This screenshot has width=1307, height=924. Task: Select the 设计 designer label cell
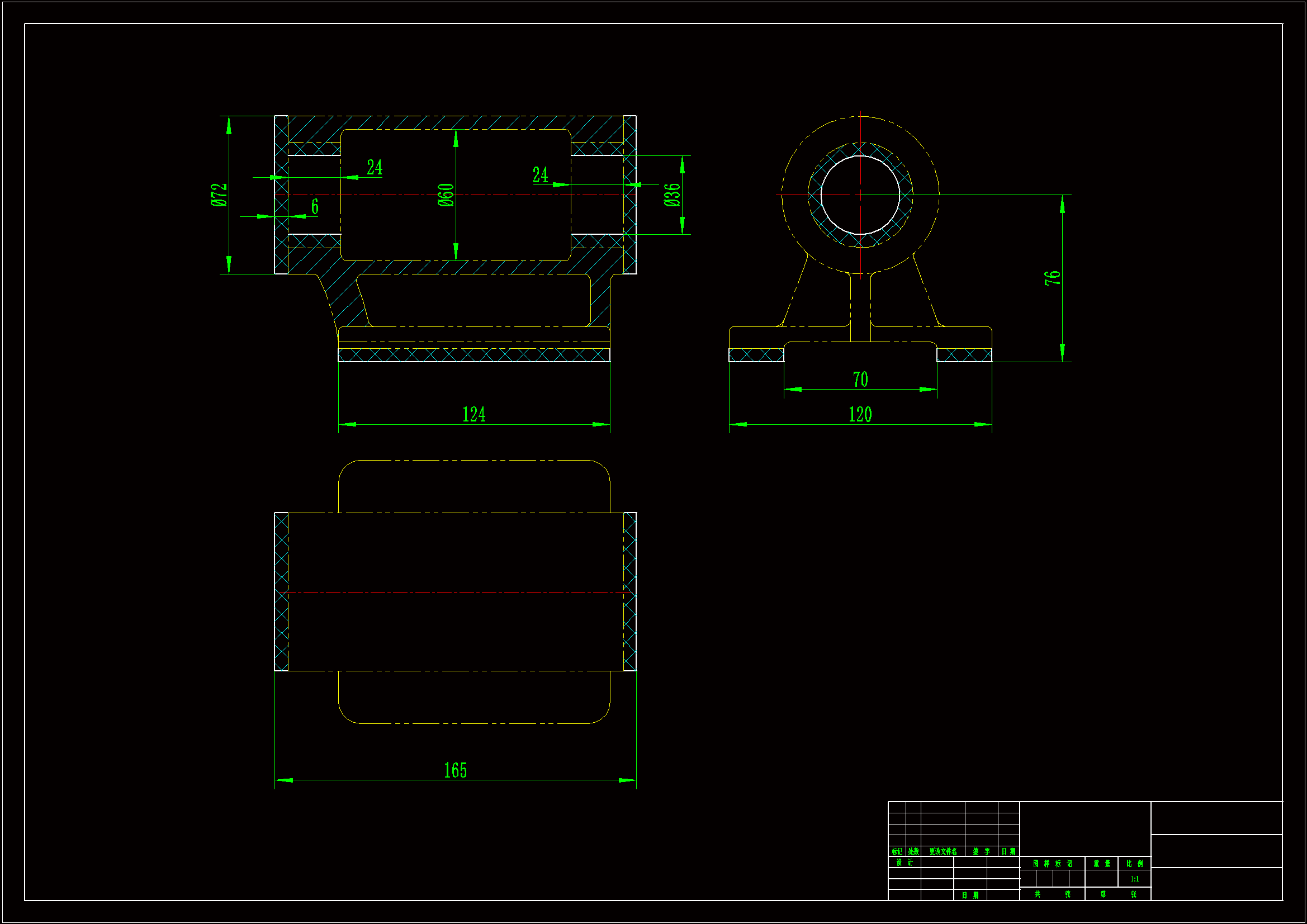click(904, 863)
